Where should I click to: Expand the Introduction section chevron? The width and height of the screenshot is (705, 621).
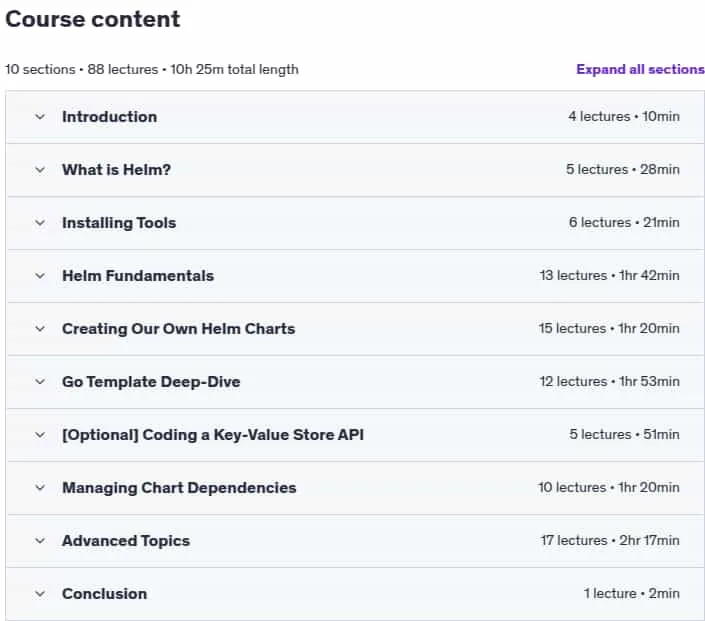click(40, 117)
